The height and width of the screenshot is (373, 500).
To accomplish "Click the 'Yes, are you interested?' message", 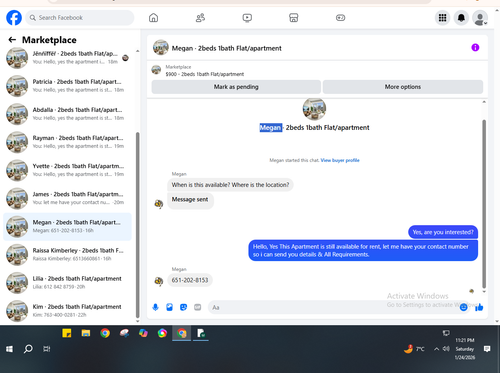I will click(443, 232).
